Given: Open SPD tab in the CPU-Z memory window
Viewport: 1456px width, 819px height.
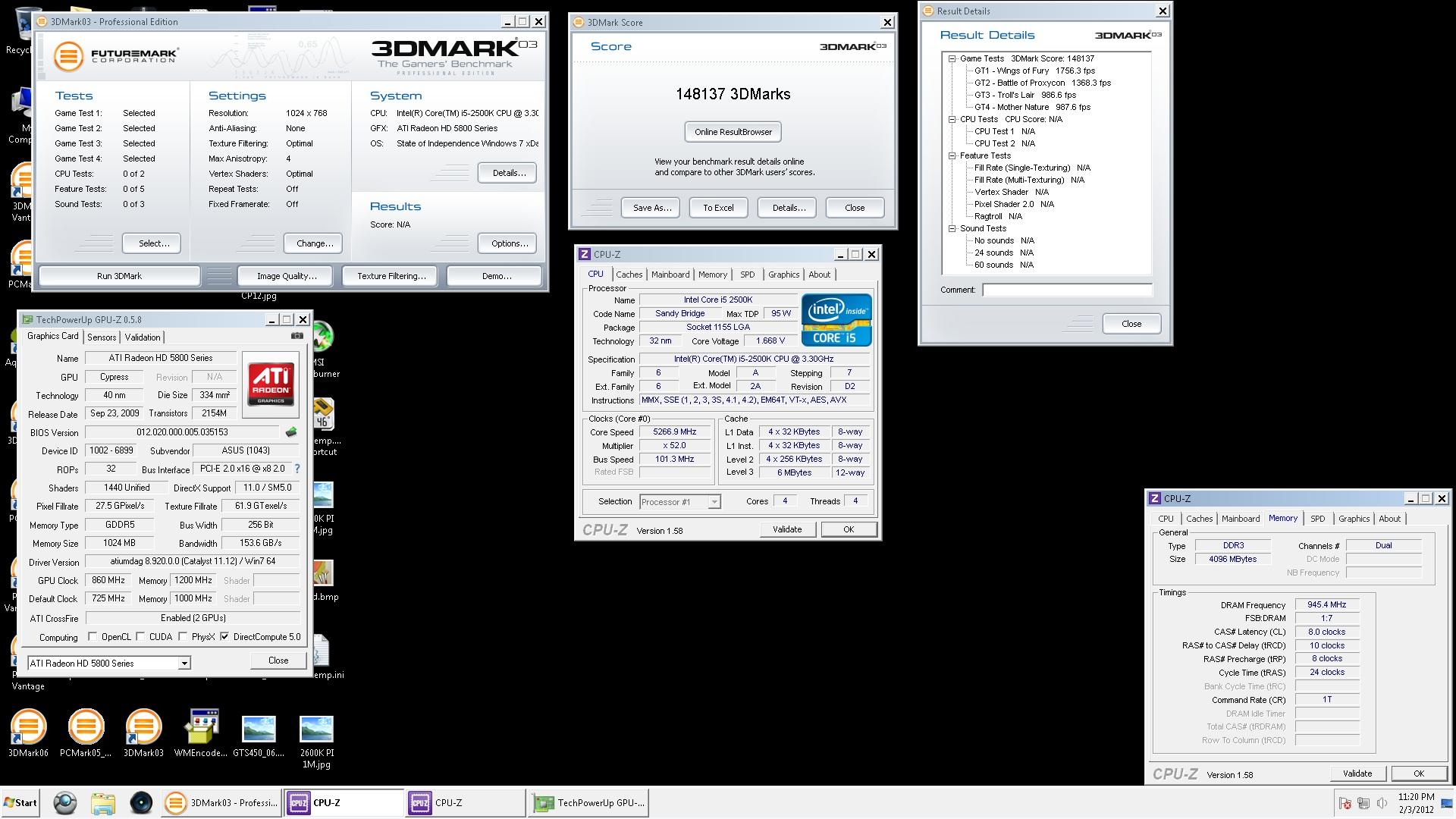Looking at the screenshot, I should click(1318, 519).
